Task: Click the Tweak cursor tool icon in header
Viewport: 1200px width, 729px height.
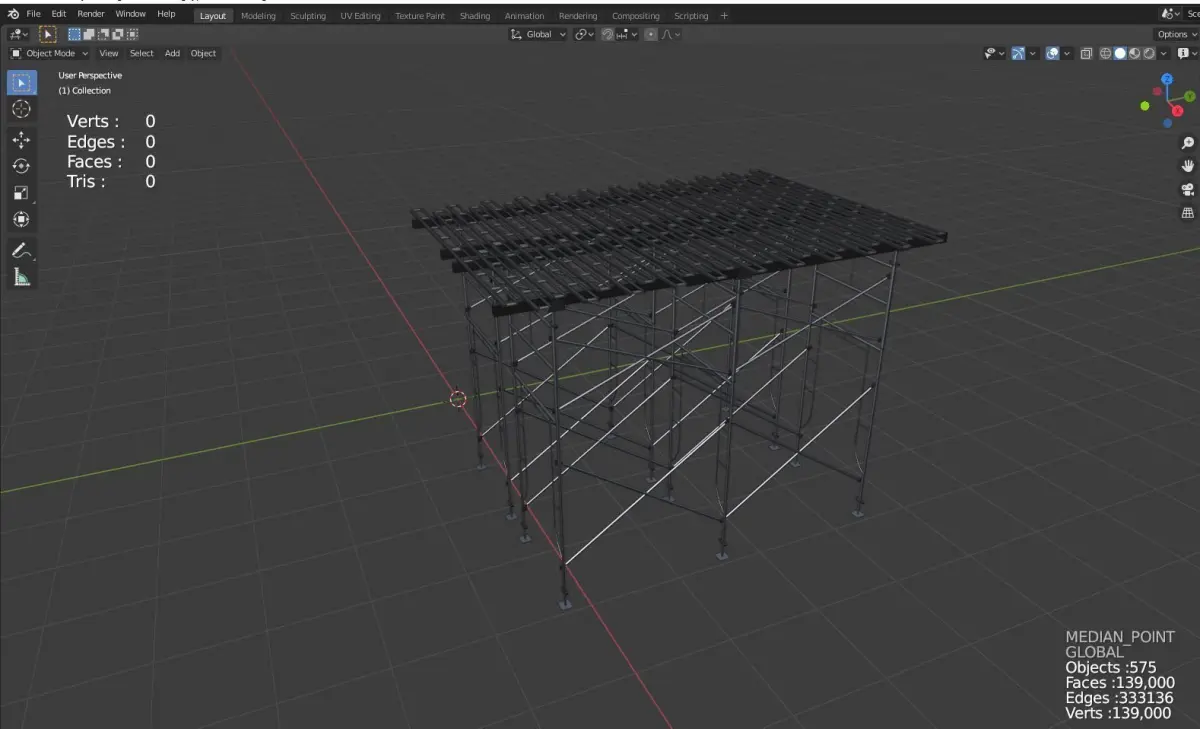Action: (x=48, y=34)
